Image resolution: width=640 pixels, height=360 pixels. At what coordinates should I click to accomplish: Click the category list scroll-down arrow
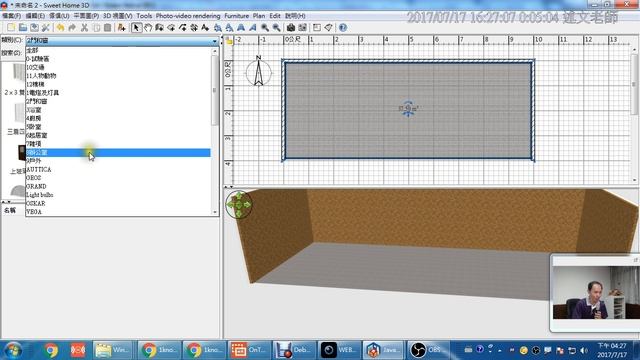[x=215, y=212]
